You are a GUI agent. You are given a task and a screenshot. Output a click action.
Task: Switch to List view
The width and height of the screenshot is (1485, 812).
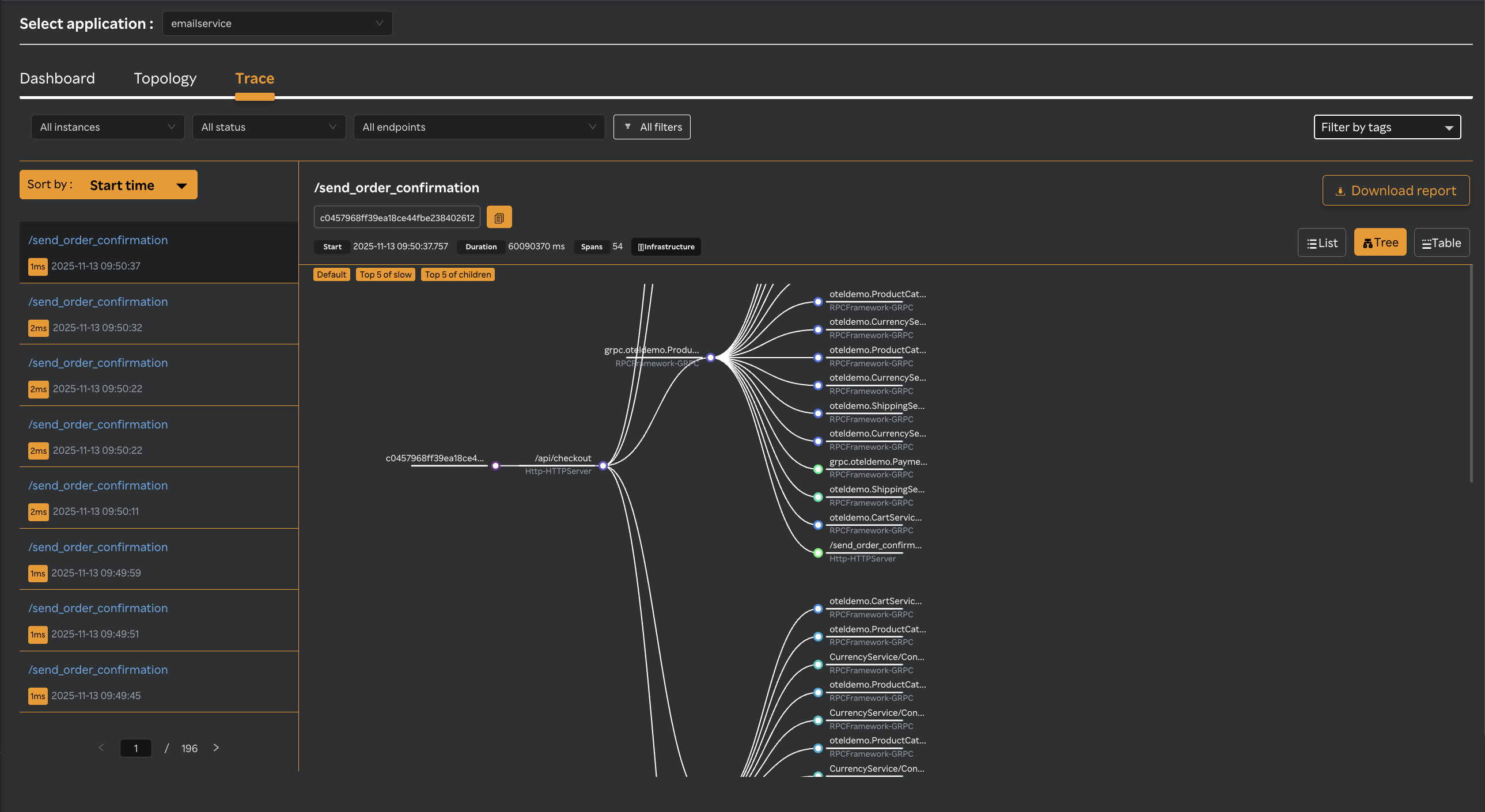point(1321,242)
